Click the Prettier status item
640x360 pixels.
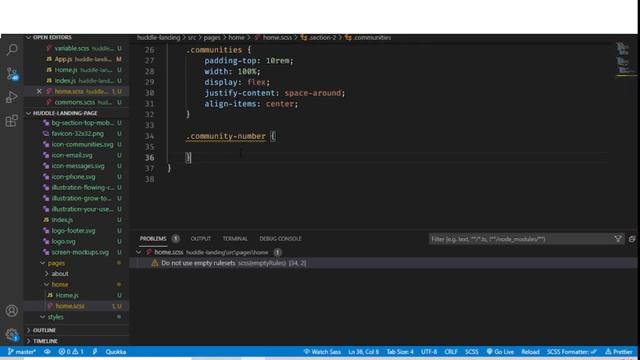coord(619,352)
